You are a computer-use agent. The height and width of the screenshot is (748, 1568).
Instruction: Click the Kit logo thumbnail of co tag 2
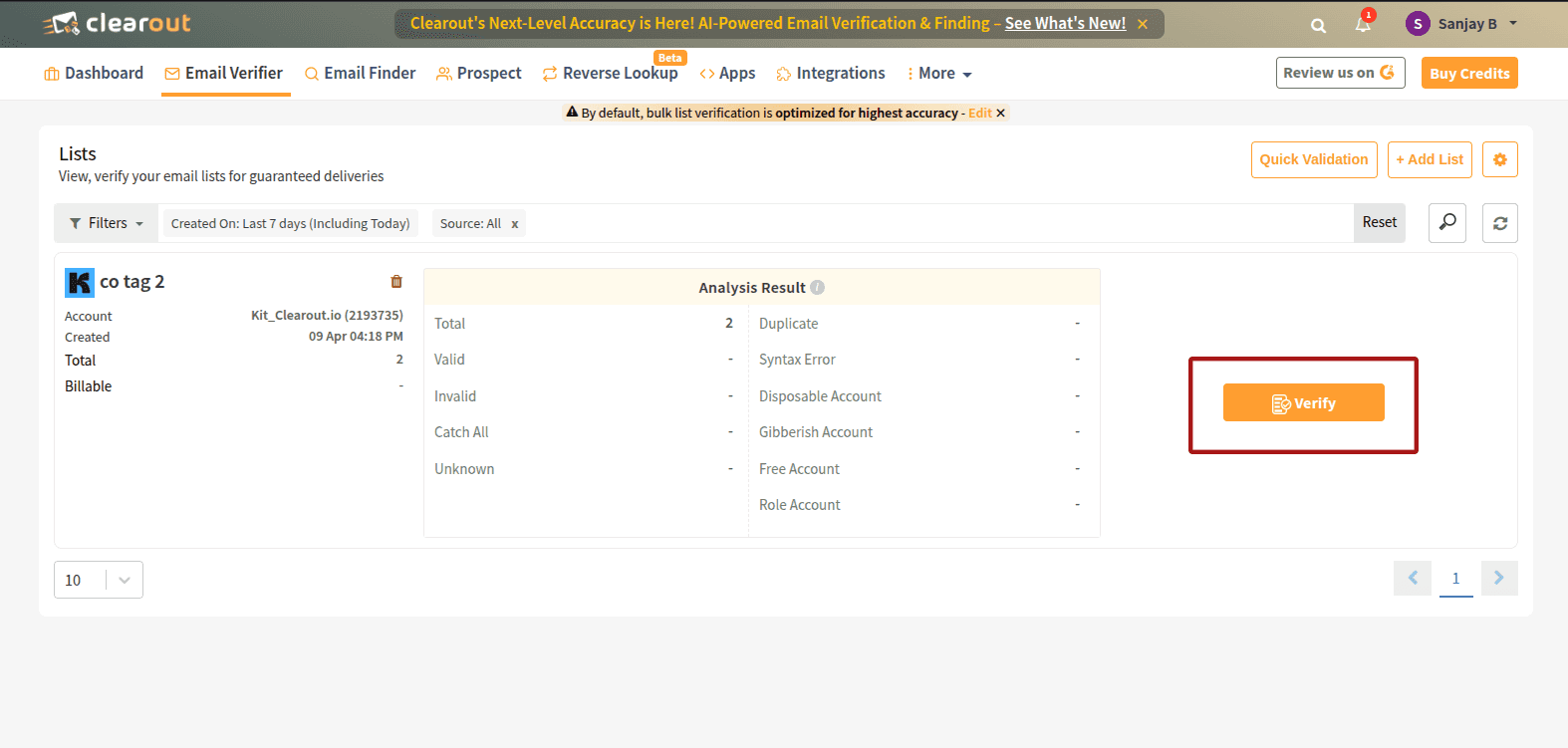(x=80, y=283)
